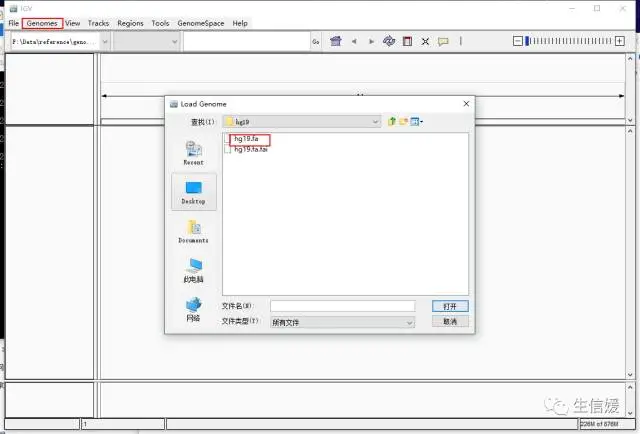640x434 pixels.
Task: Click the define region of interest icon
Action: pyautogui.click(x=407, y=41)
